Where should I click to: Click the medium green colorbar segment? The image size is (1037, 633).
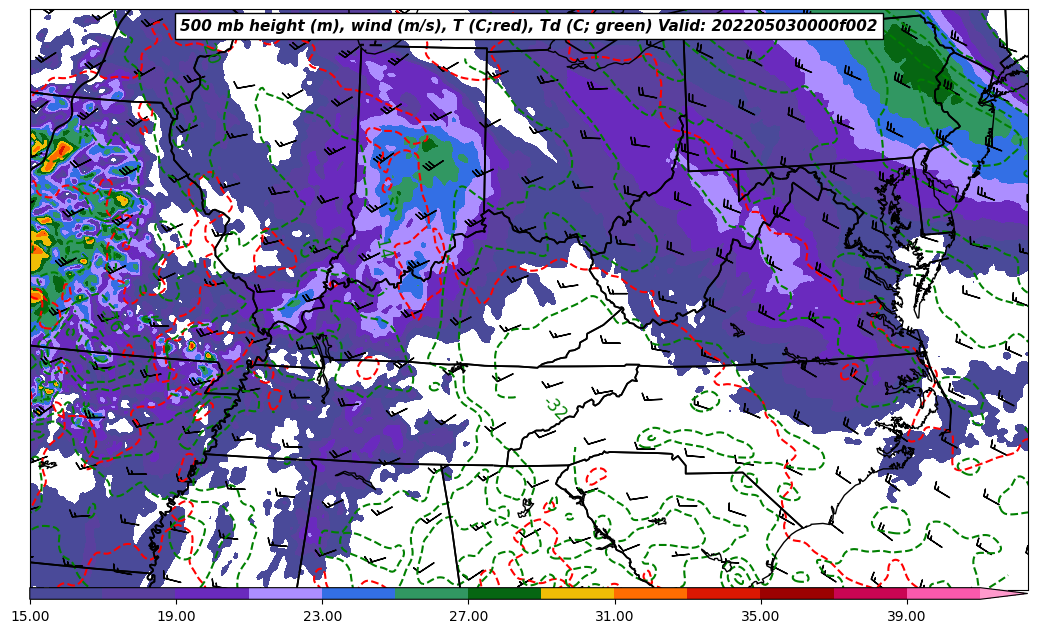click(431, 593)
